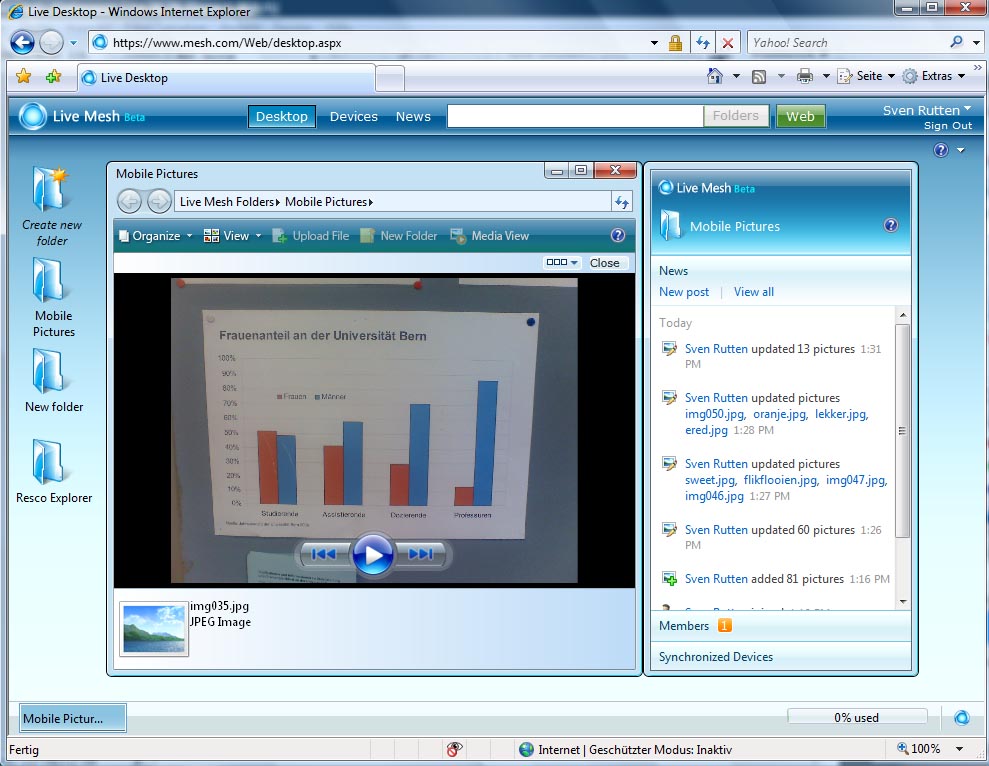Play the slideshow in the media viewer
Screen dimensions: 989x766
(x=373, y=555)
